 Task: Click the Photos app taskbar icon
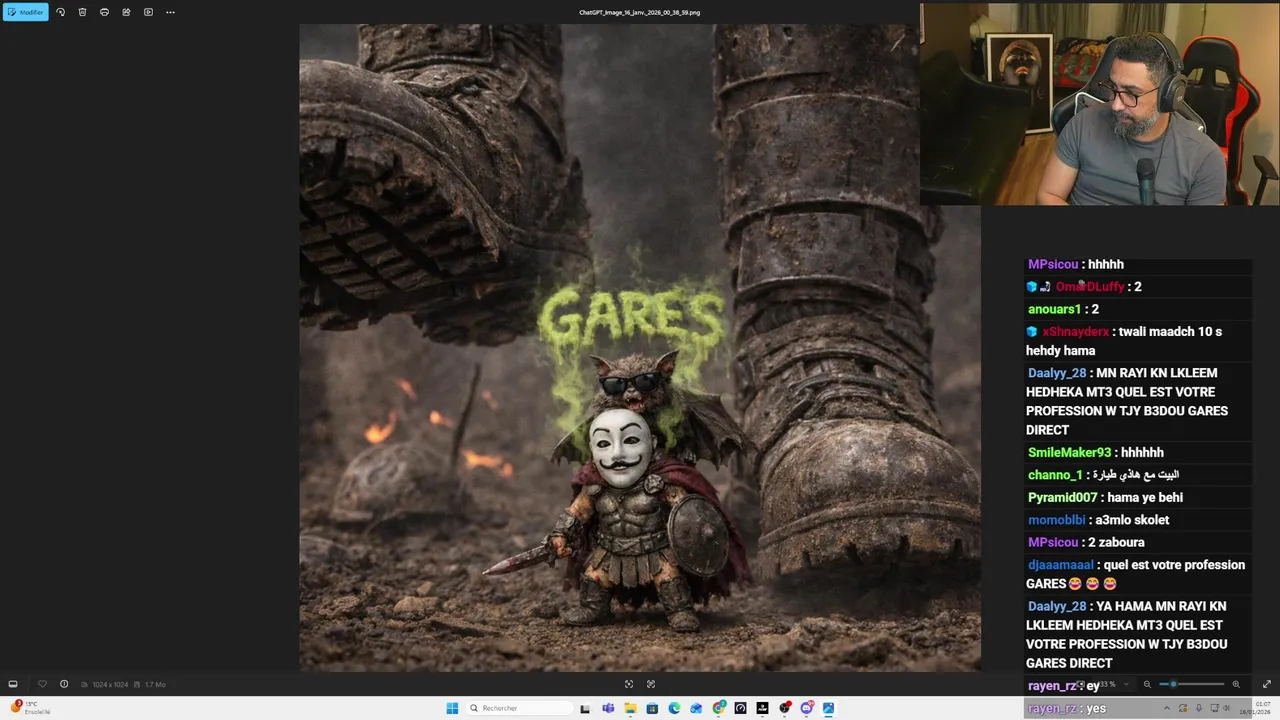[828, 708]
